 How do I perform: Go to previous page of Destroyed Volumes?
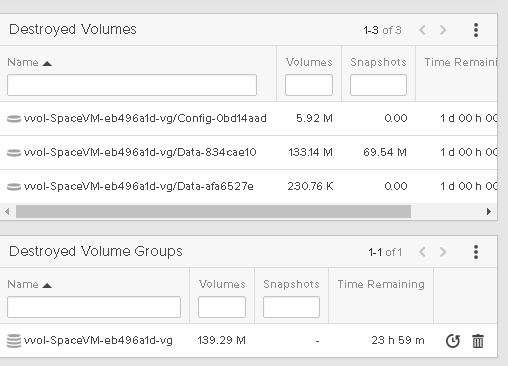click(422, 30)
